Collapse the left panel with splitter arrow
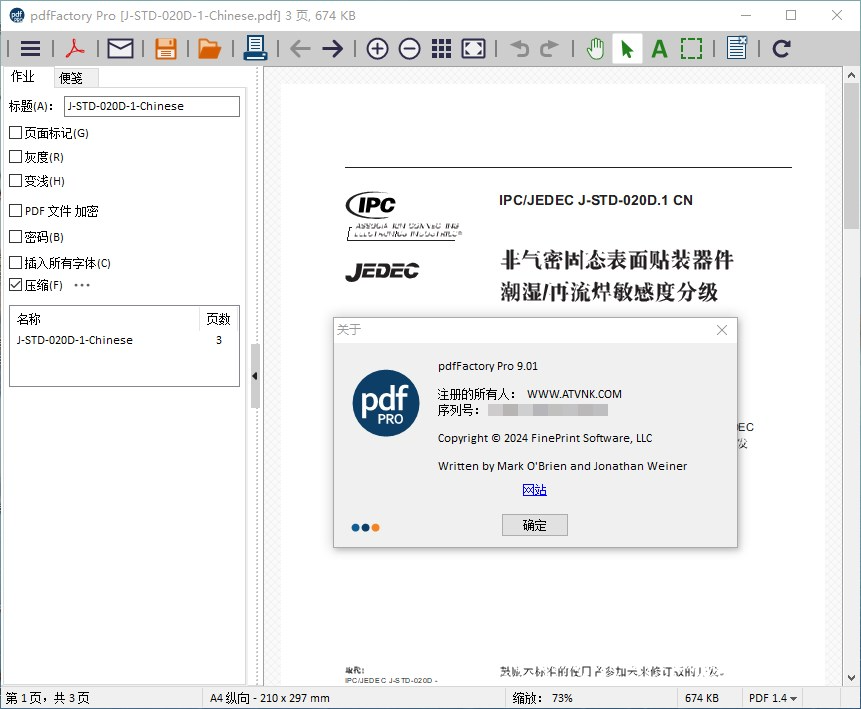861x709 pixels. coord(255,376)
